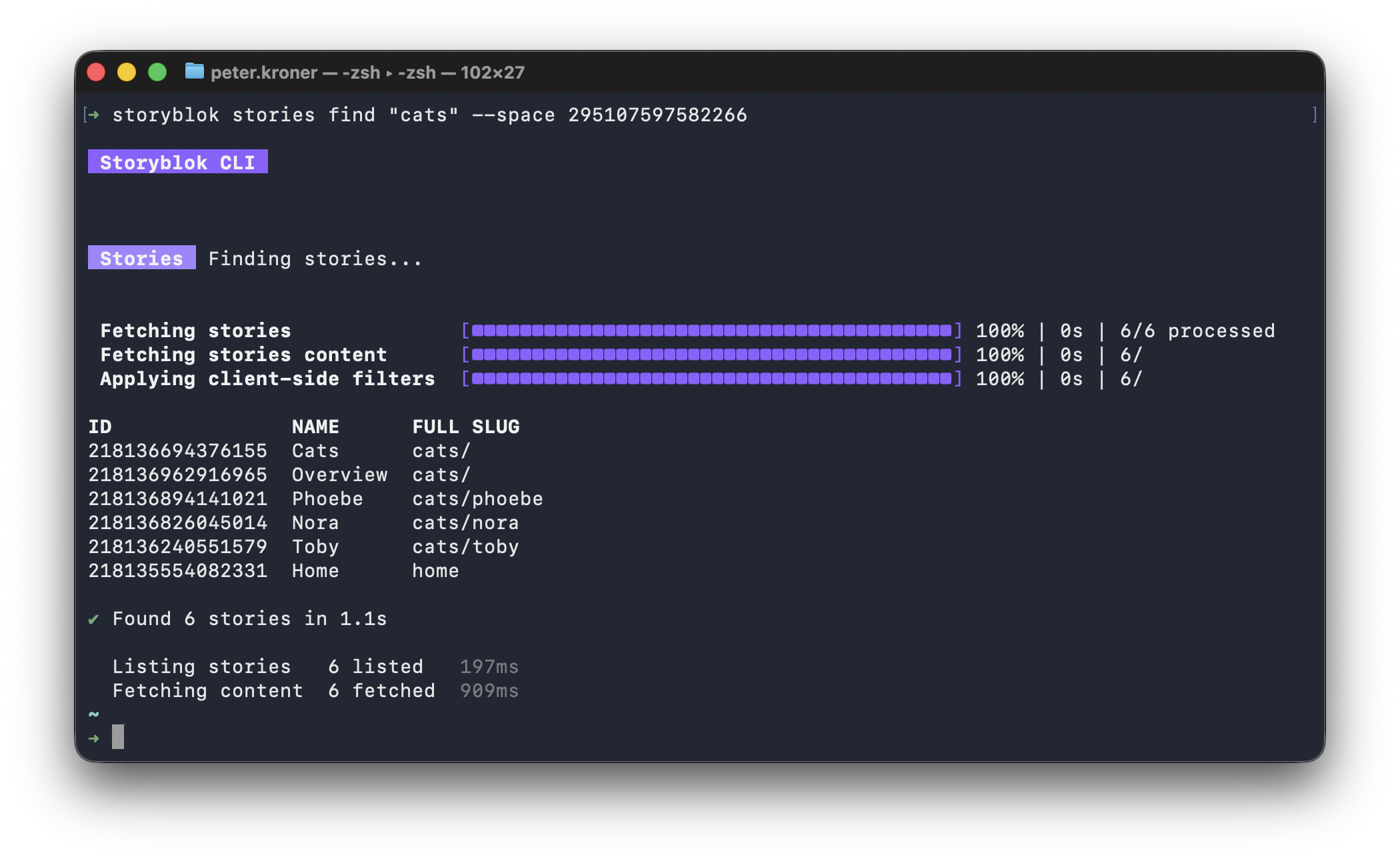Click the 'FULL SLUG' column header
This screenshot has width=1400, height=861.
click(x=466, y=427)
